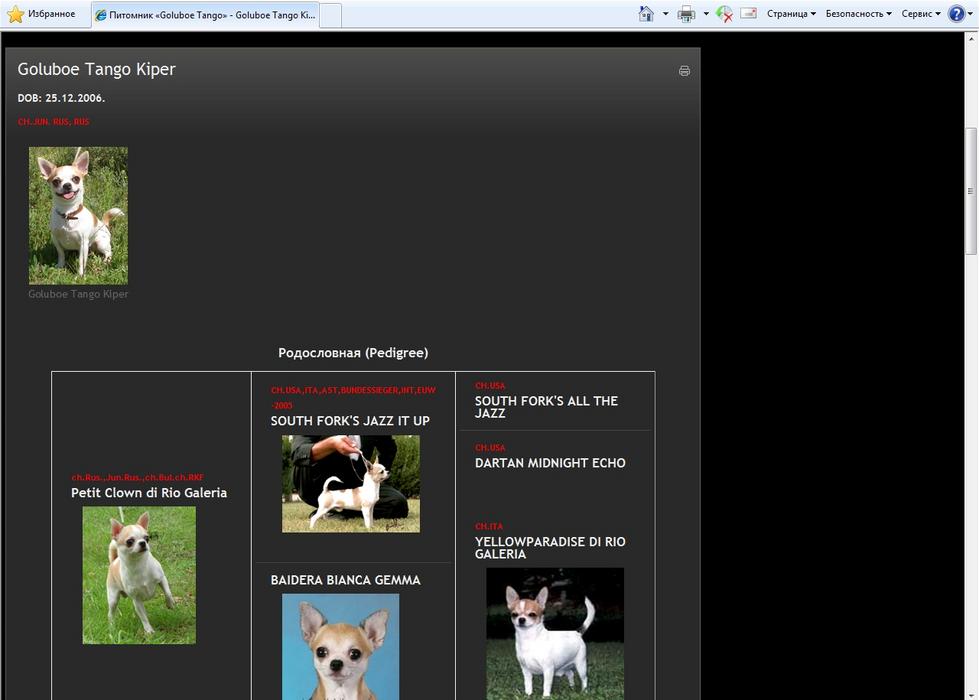Open a new blank tab
The width and height of the screenshot is (979, 700).
click(331, 15)
